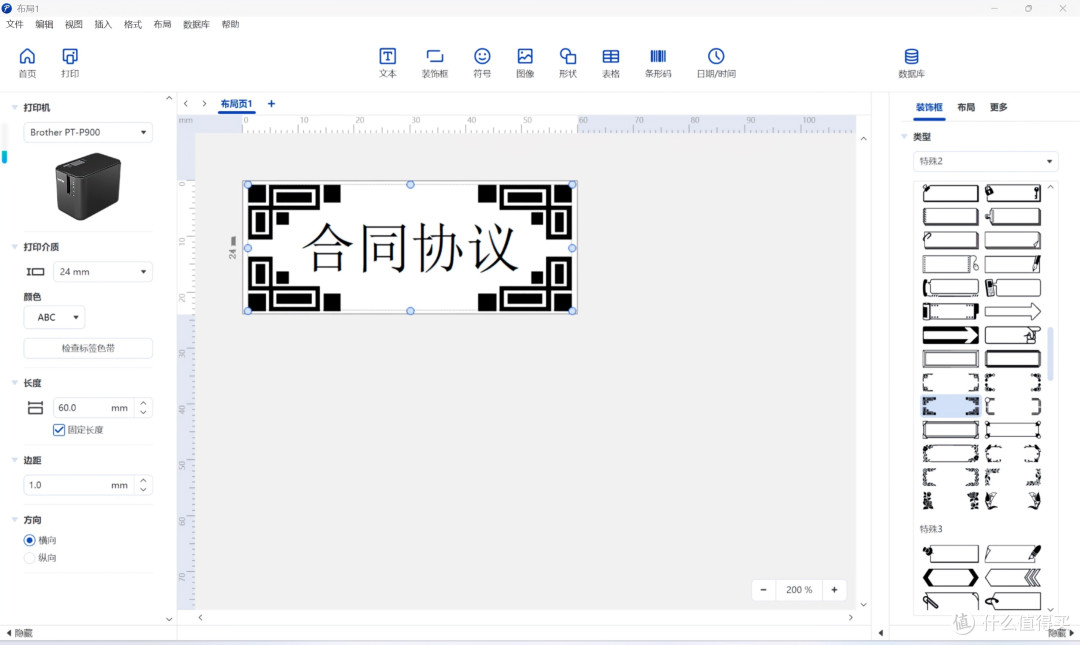Select the 横向 orientation radio button
This screenshot has height=645, width=1080.
click(x=30, y=540)
